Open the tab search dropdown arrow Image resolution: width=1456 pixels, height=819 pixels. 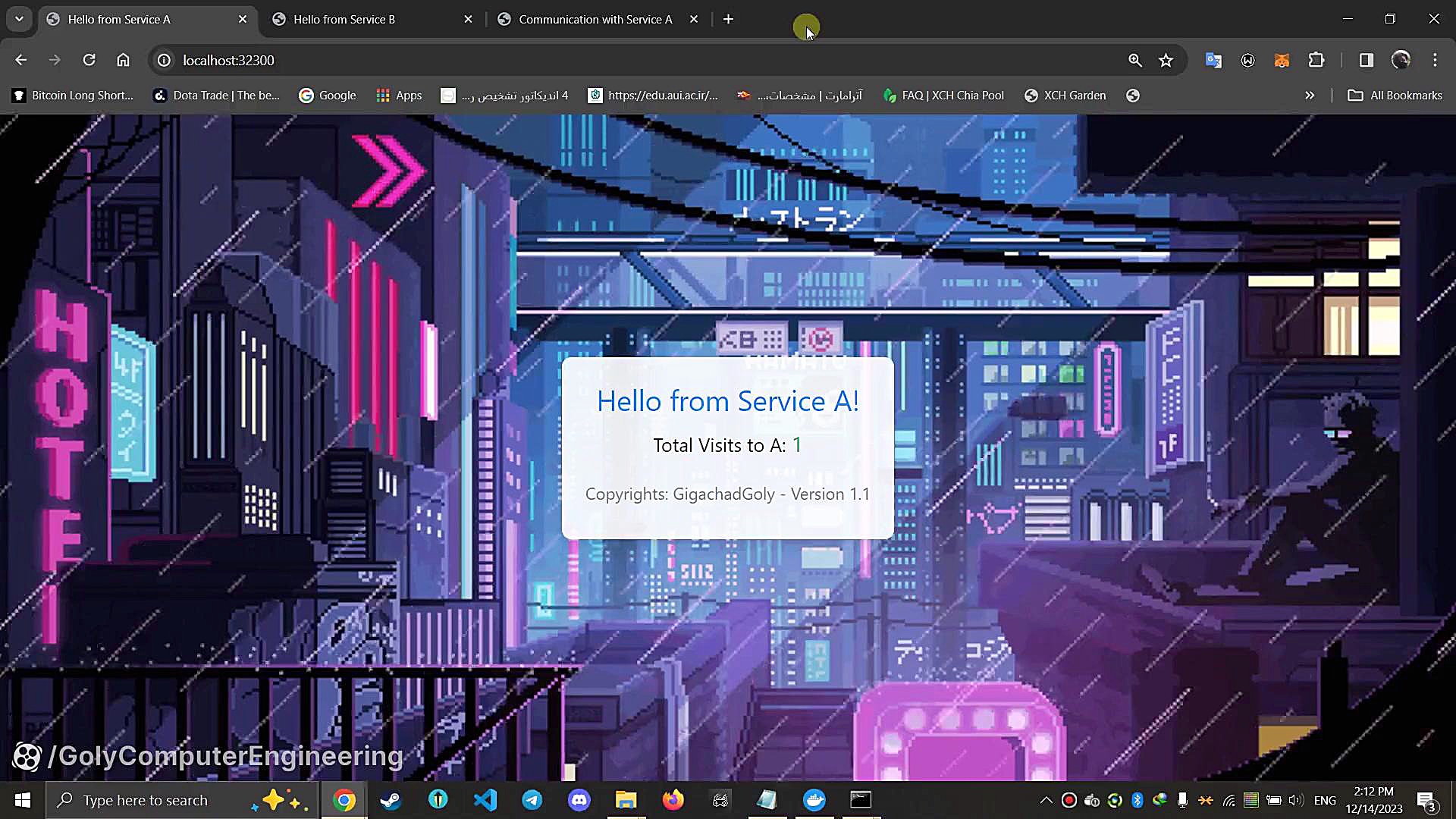click(x=19, y=20)
